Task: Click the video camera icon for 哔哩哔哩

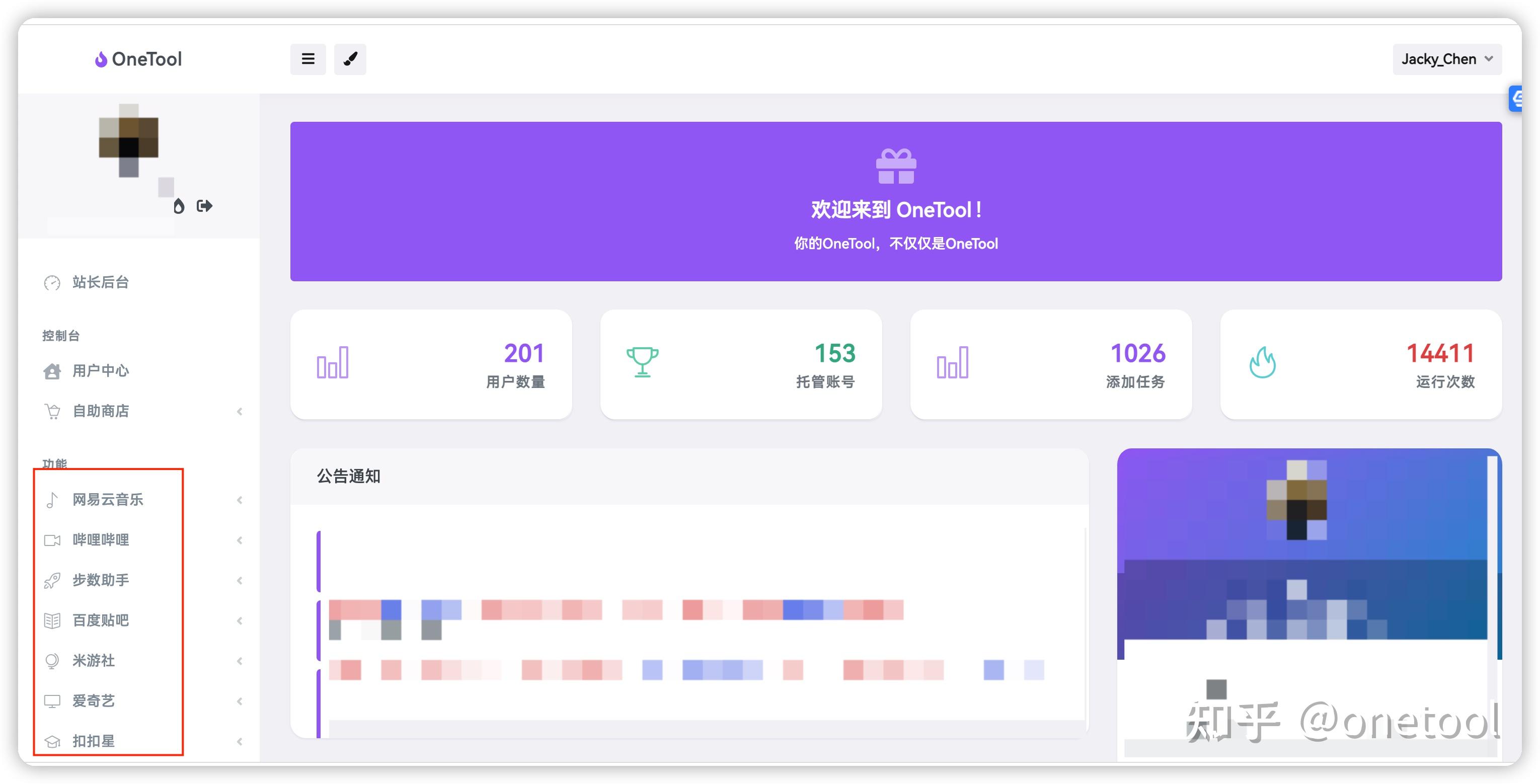Action: (x=52, y=540)
